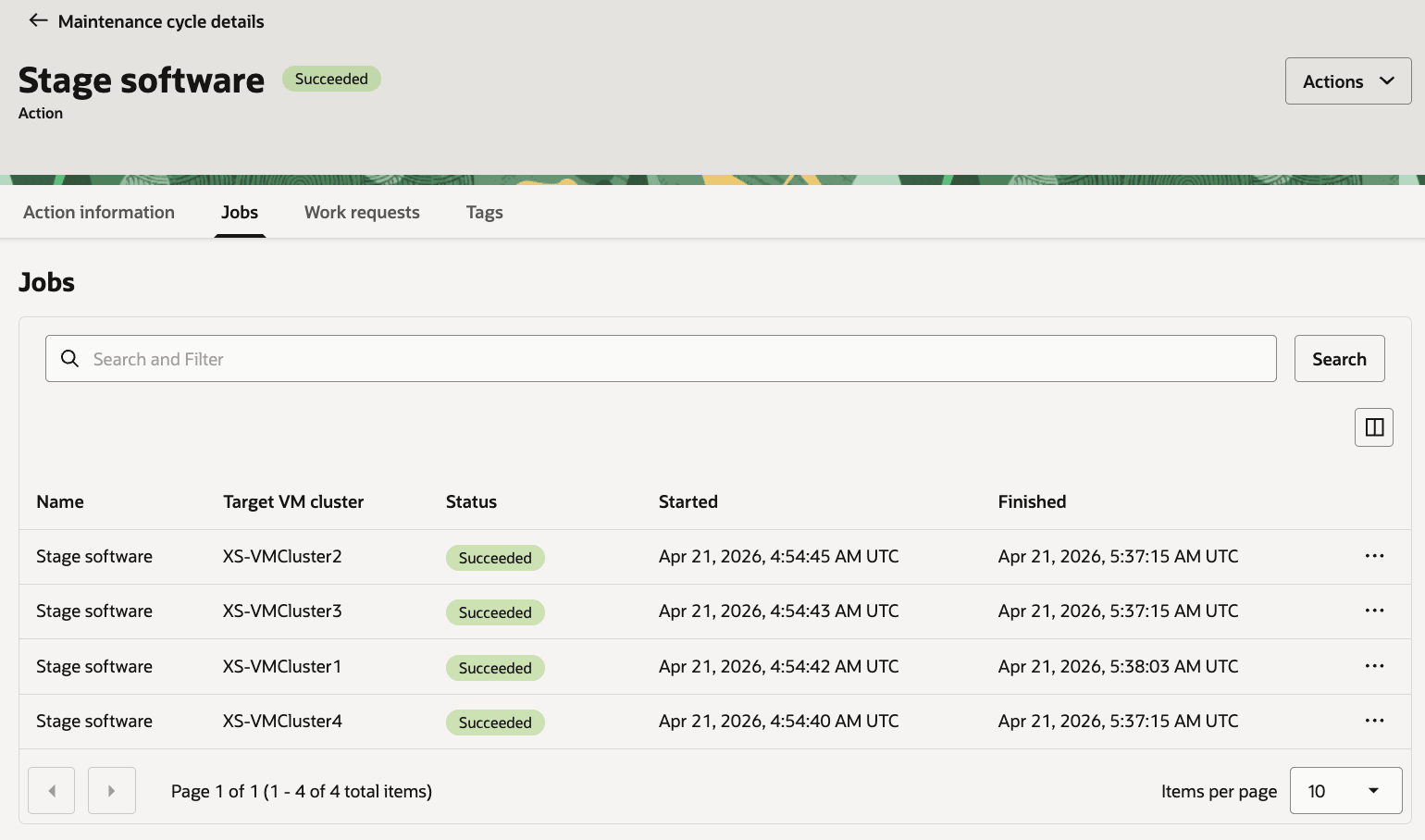Click Stage software name in XS-VMCluster3 row

pos(94,611)
